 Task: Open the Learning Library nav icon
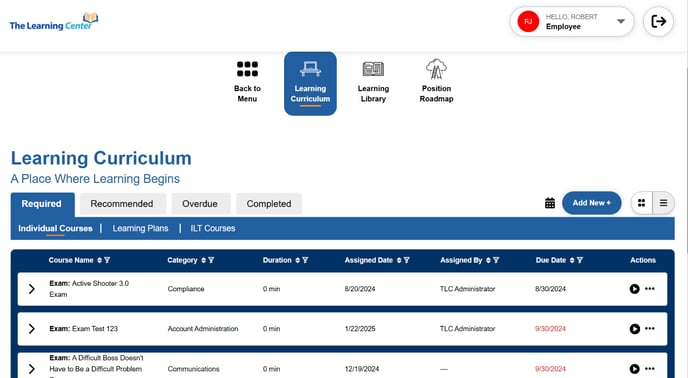pyautogui.click(x=373, y=69)
